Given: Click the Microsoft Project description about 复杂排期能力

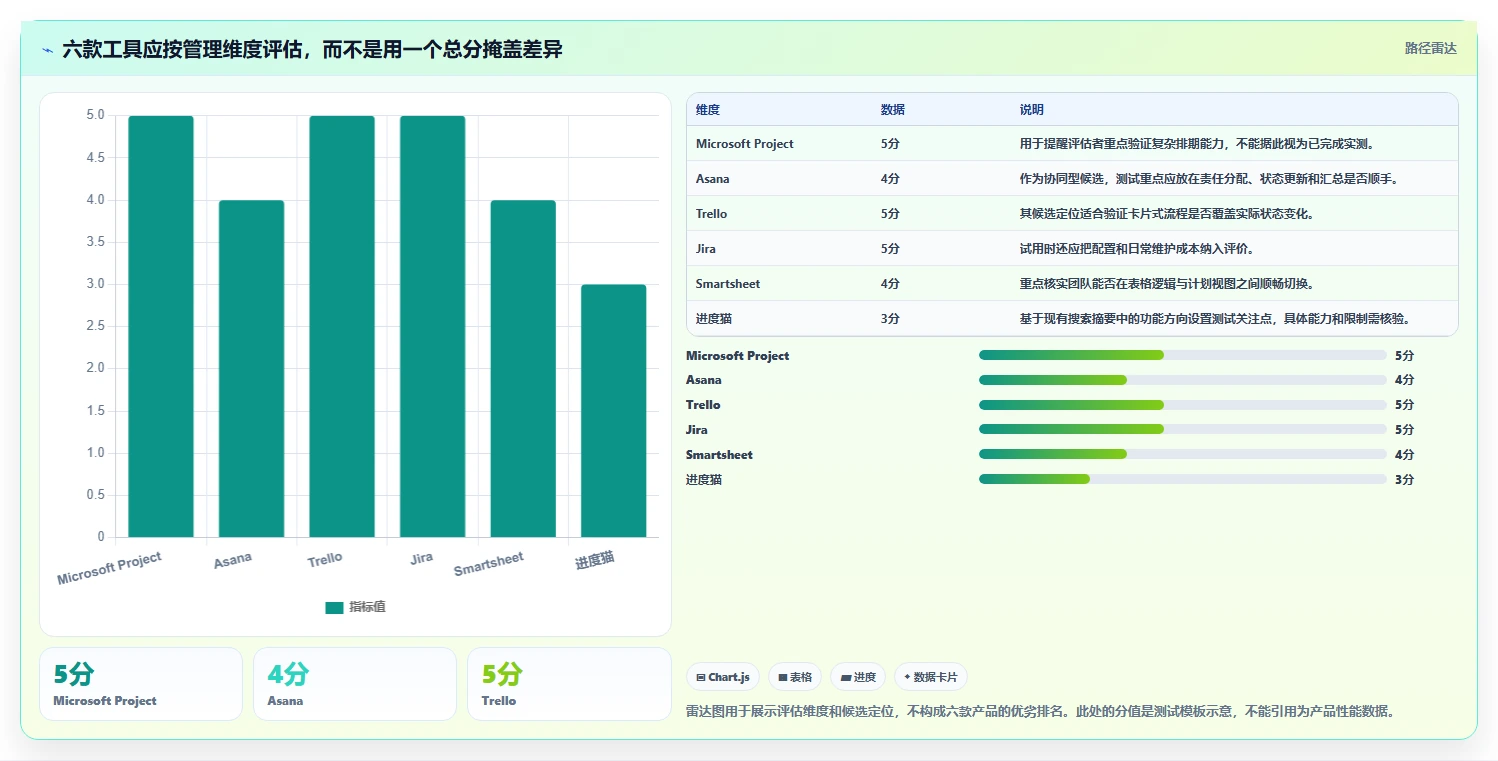Looking at the screenshot, I should (1197, 144).
